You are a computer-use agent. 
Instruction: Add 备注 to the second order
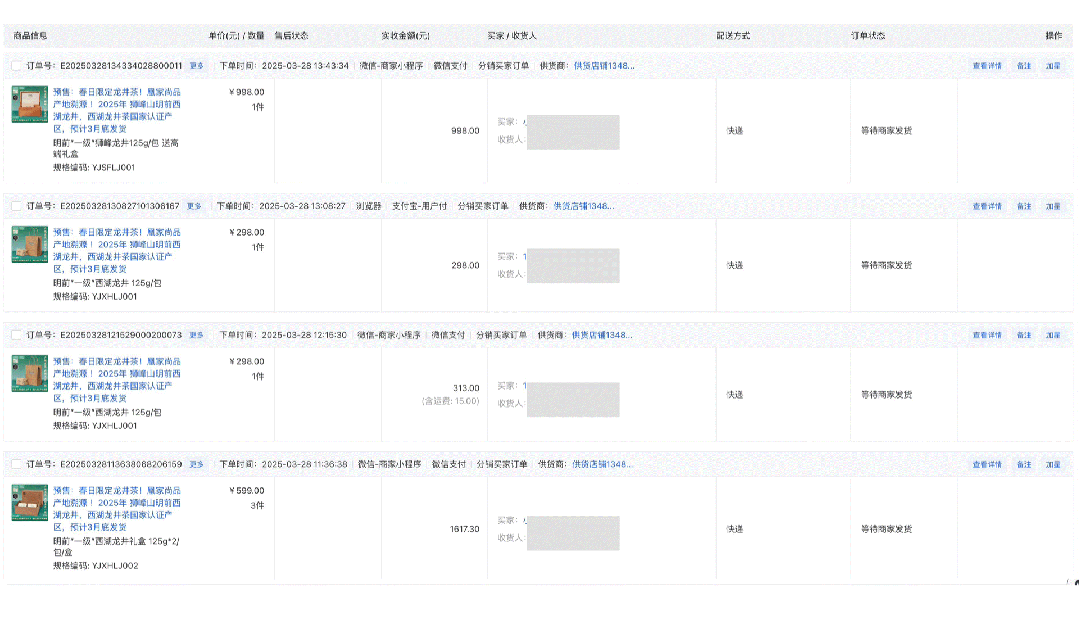point(1024,206)
